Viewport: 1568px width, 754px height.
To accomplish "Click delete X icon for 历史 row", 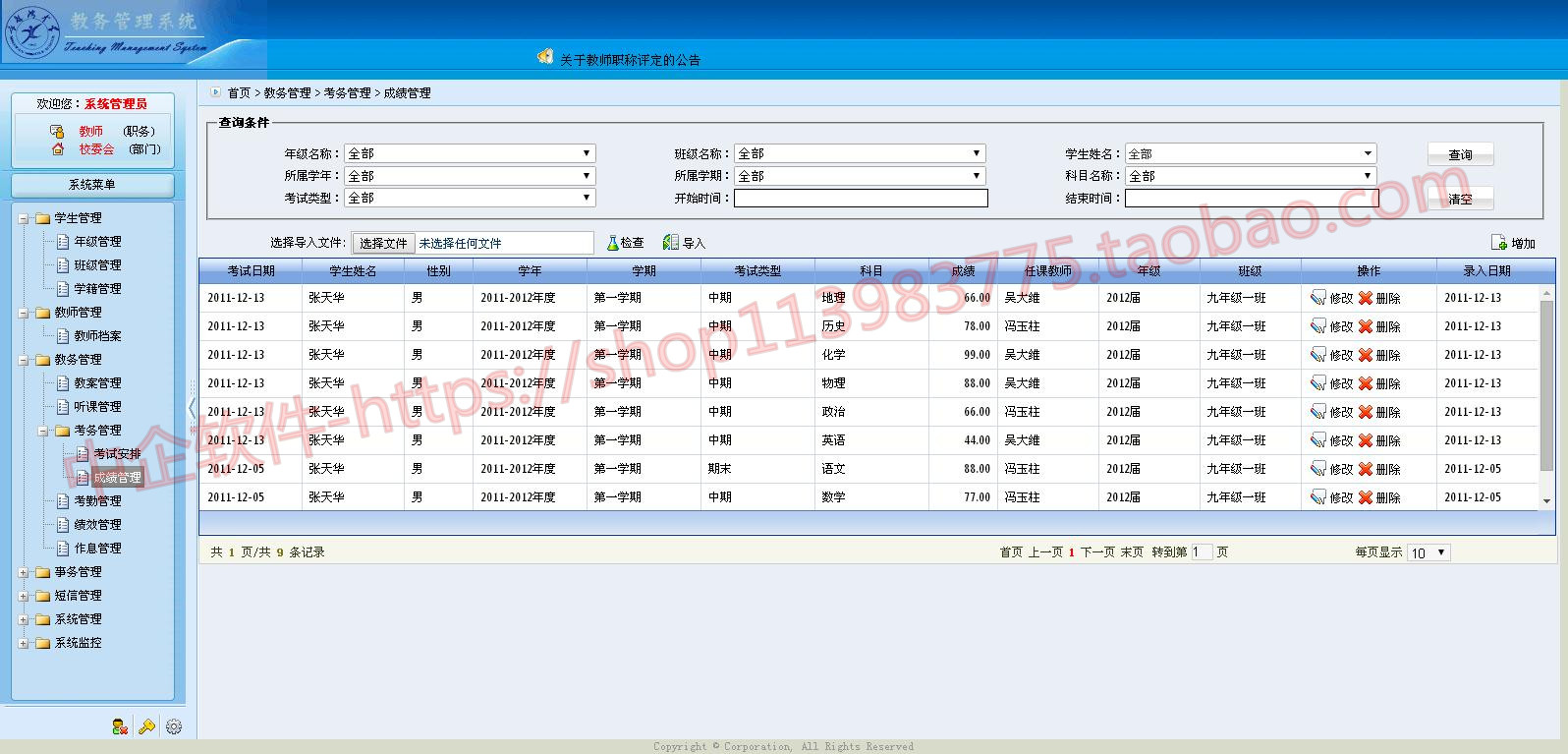I will pyautogui.click(x=1365, y=326).
